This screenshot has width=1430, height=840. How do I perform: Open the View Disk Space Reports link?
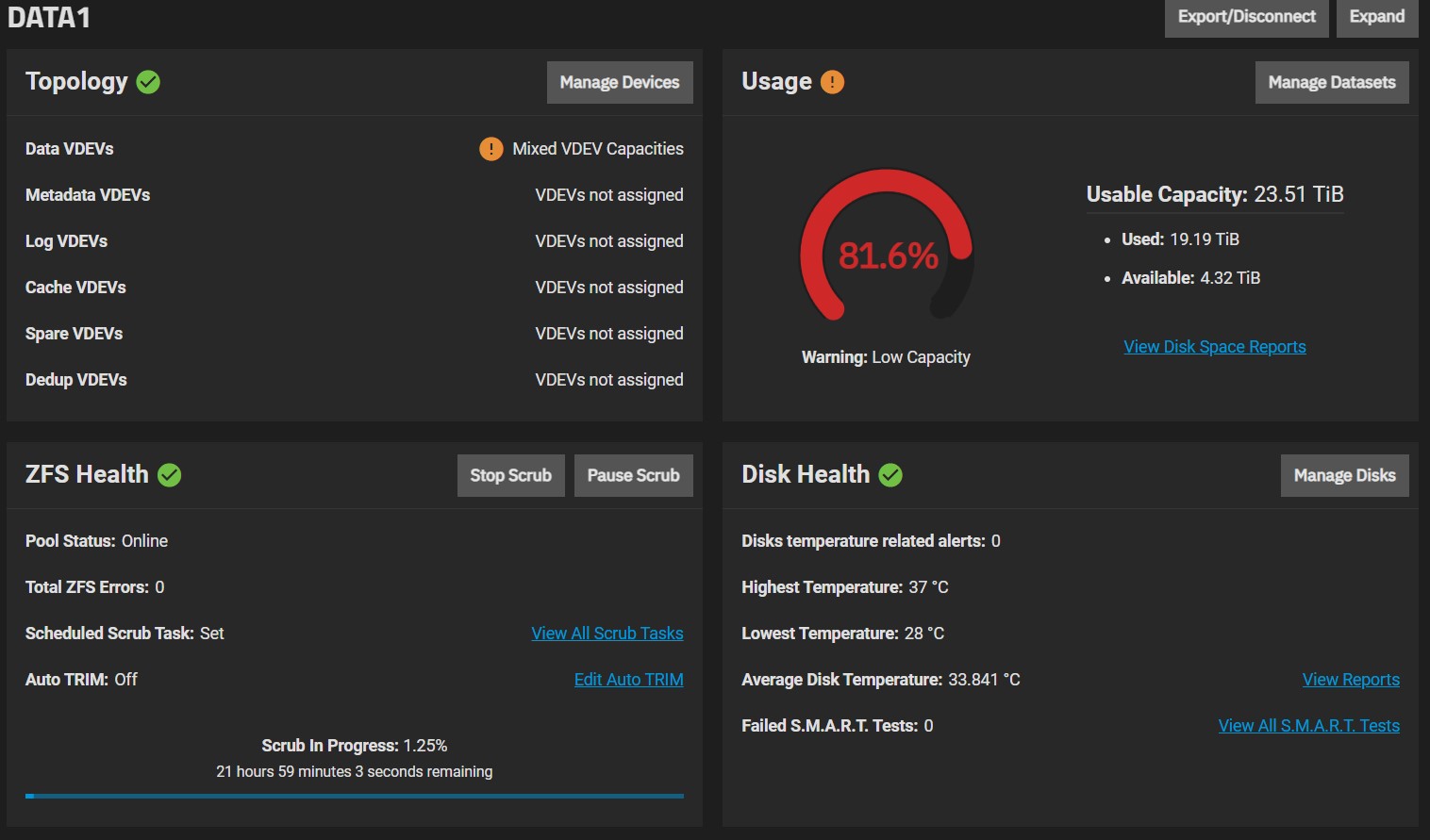coord(1215,347)
